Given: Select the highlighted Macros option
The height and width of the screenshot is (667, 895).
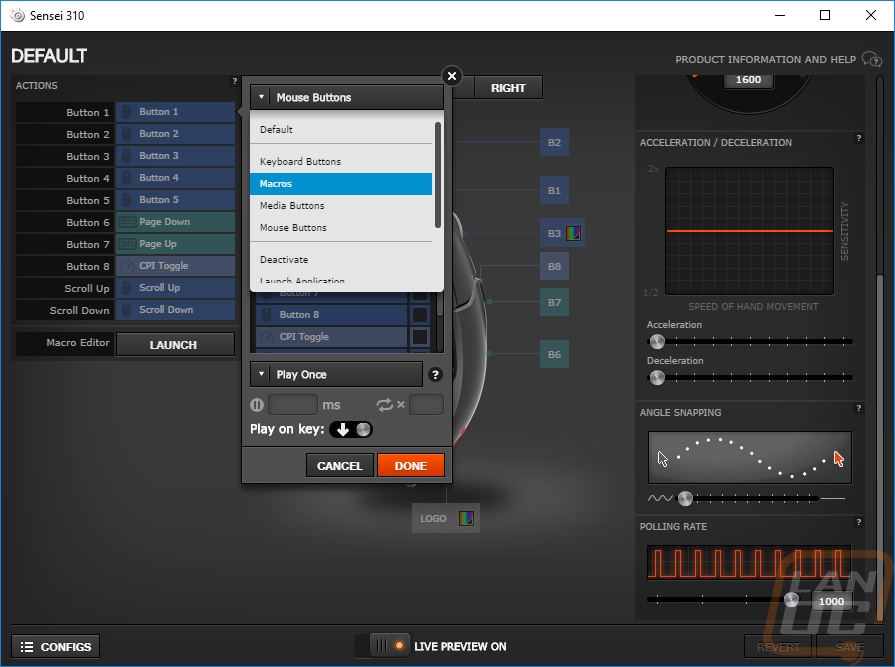Looking at the screenshot, I should coord(341,184).
